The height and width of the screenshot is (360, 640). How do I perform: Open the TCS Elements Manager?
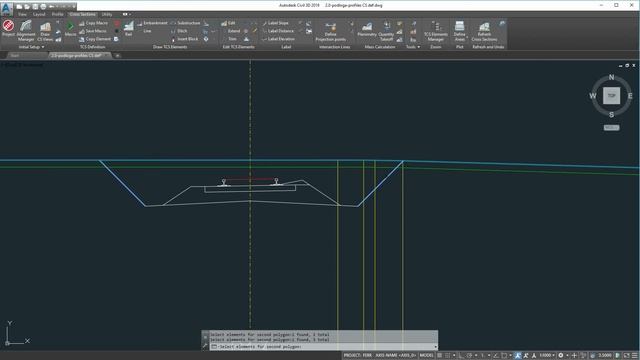coord(436,31)
